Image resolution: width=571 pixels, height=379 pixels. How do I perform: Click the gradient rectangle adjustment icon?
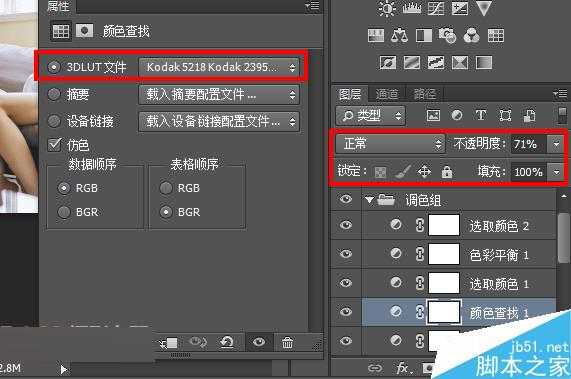point(484,63)
